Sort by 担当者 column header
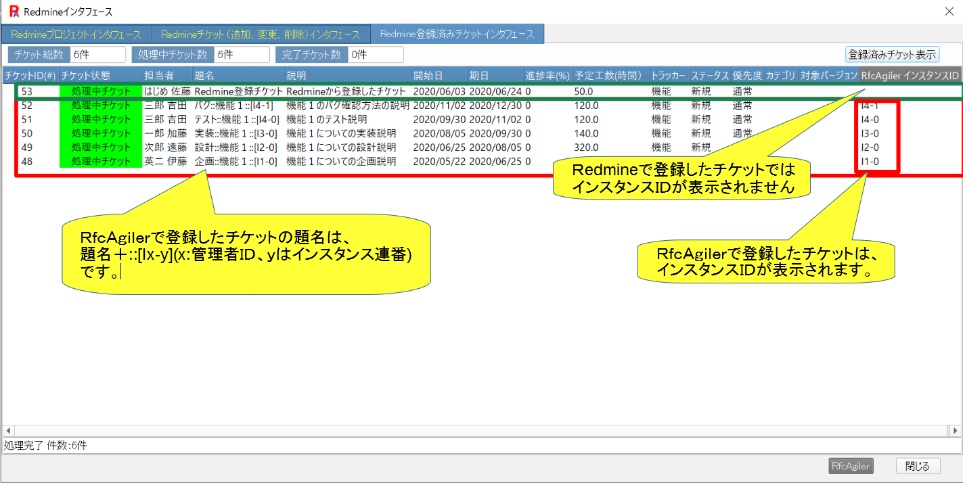Screen dimensions: 963x485 166,76
